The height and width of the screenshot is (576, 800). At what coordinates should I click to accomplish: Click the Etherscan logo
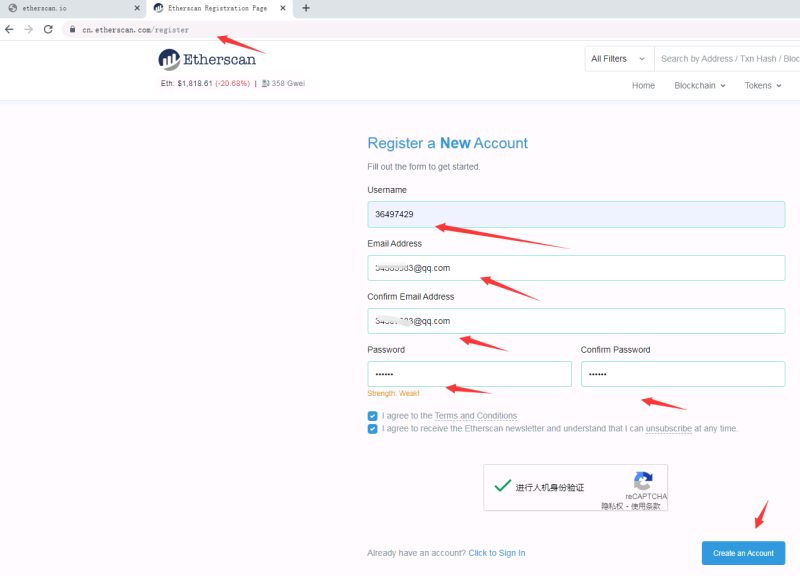[x=207, y=60]
